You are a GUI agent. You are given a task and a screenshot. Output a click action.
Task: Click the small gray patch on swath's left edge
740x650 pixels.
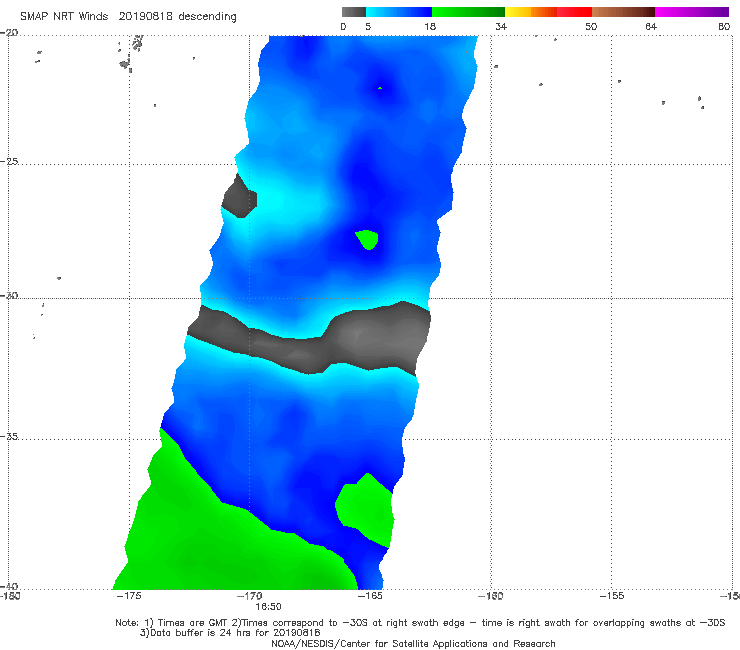[239, 196]
